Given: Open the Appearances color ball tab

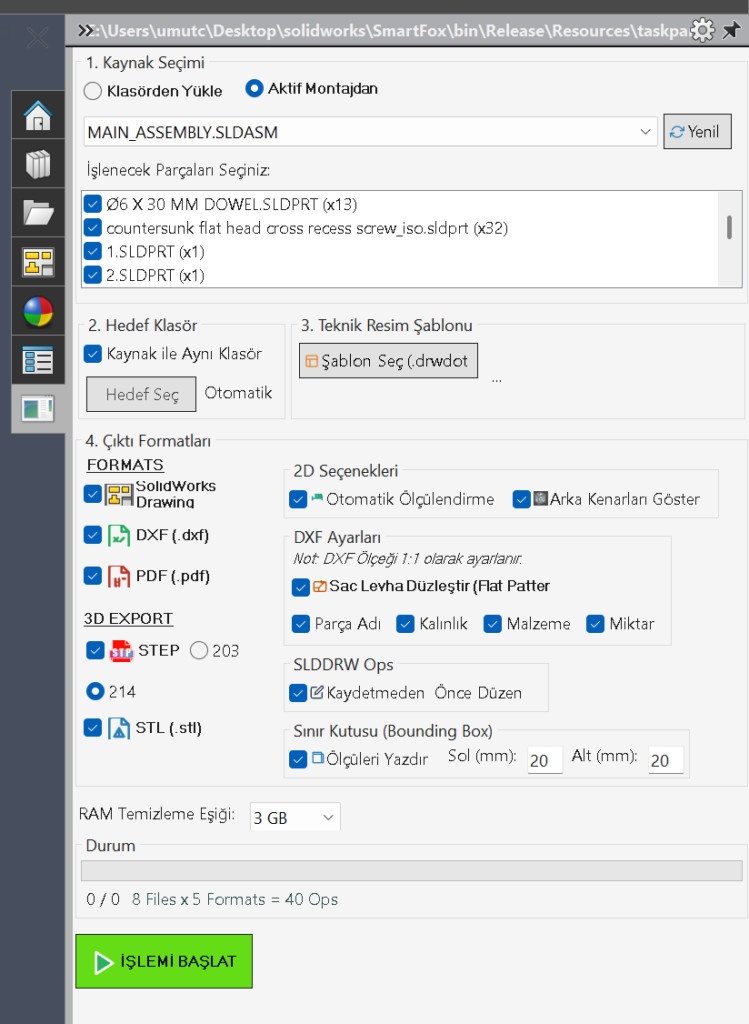Looking at the screenshot, I should coord(38,311).
